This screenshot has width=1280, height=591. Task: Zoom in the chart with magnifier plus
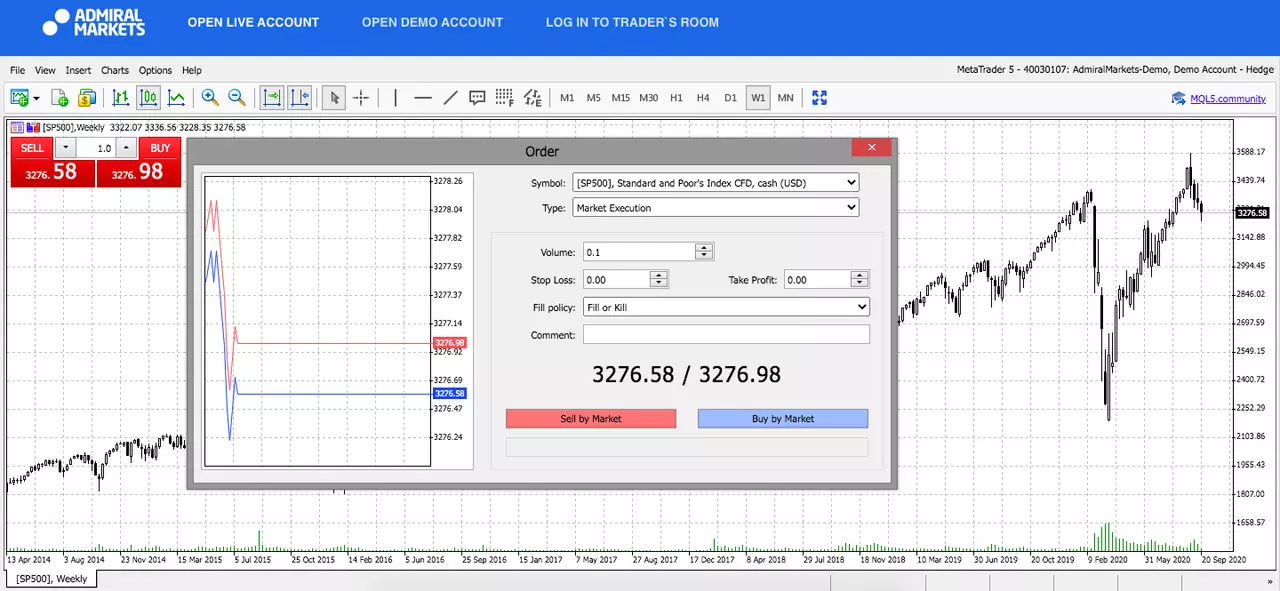(x=210, y=98)
